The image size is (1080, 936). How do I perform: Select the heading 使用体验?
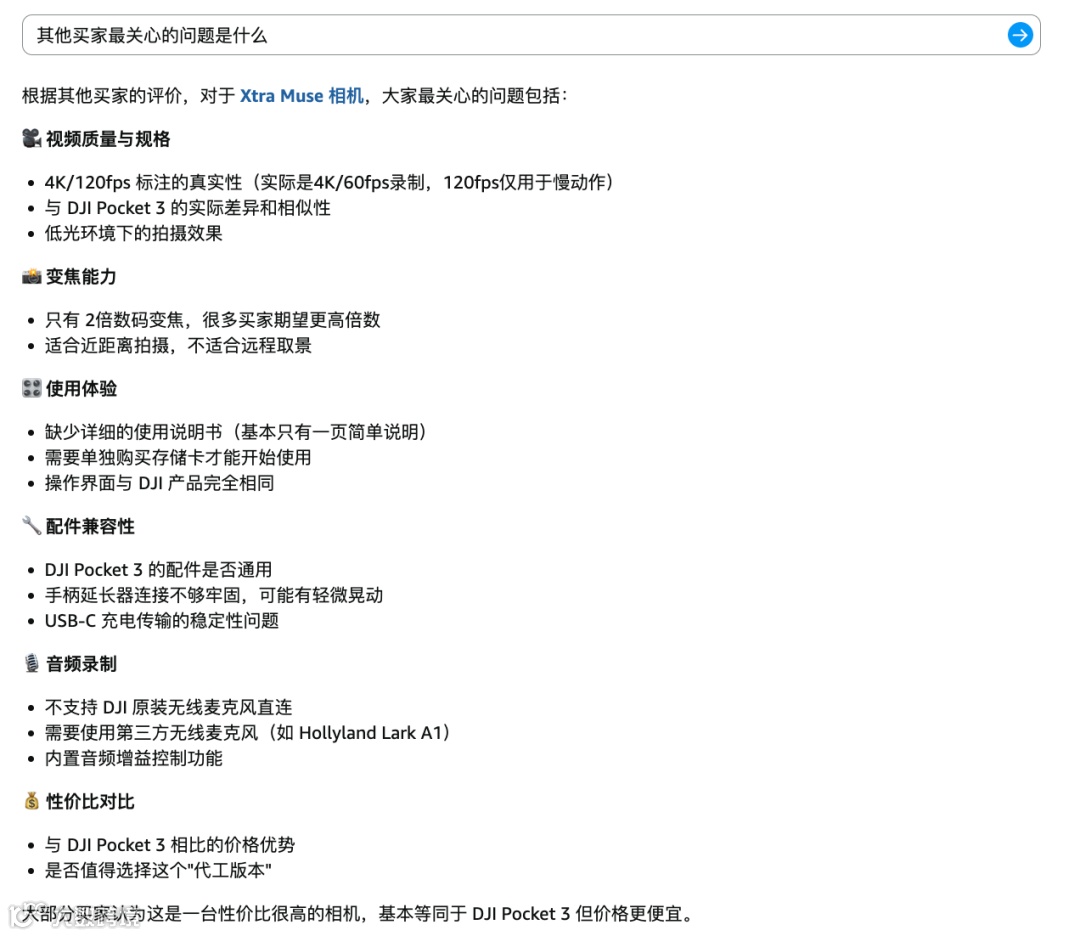click(x=81, y=388)
